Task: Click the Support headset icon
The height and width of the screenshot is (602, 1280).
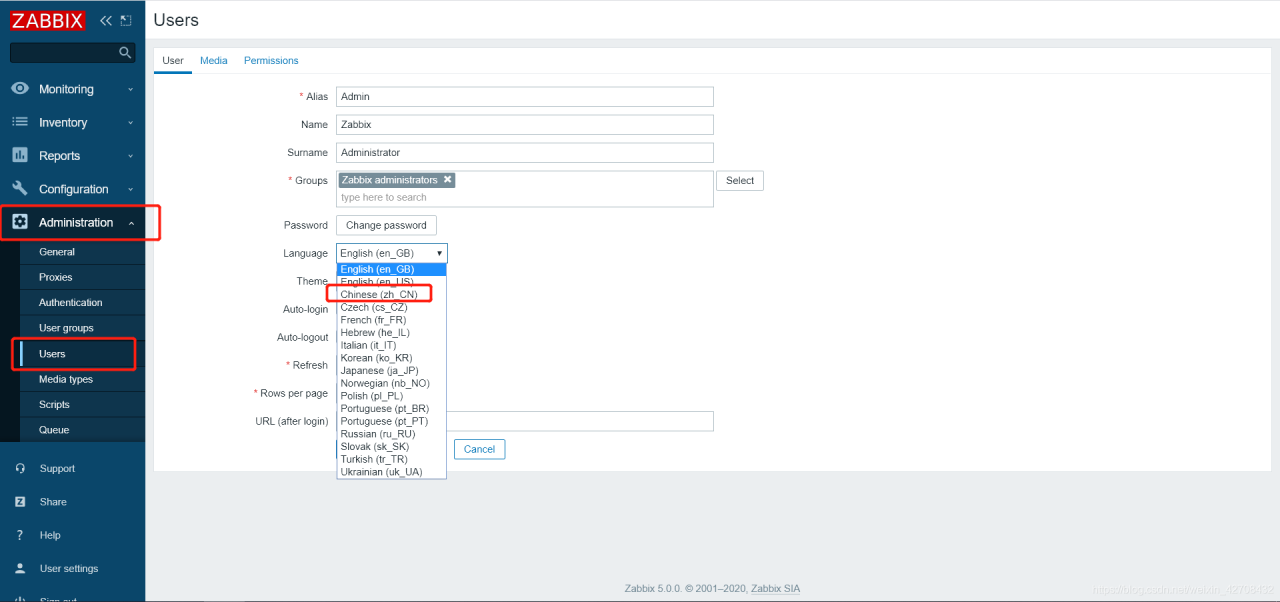Action: pyautogui.click(x=20, y=468)
